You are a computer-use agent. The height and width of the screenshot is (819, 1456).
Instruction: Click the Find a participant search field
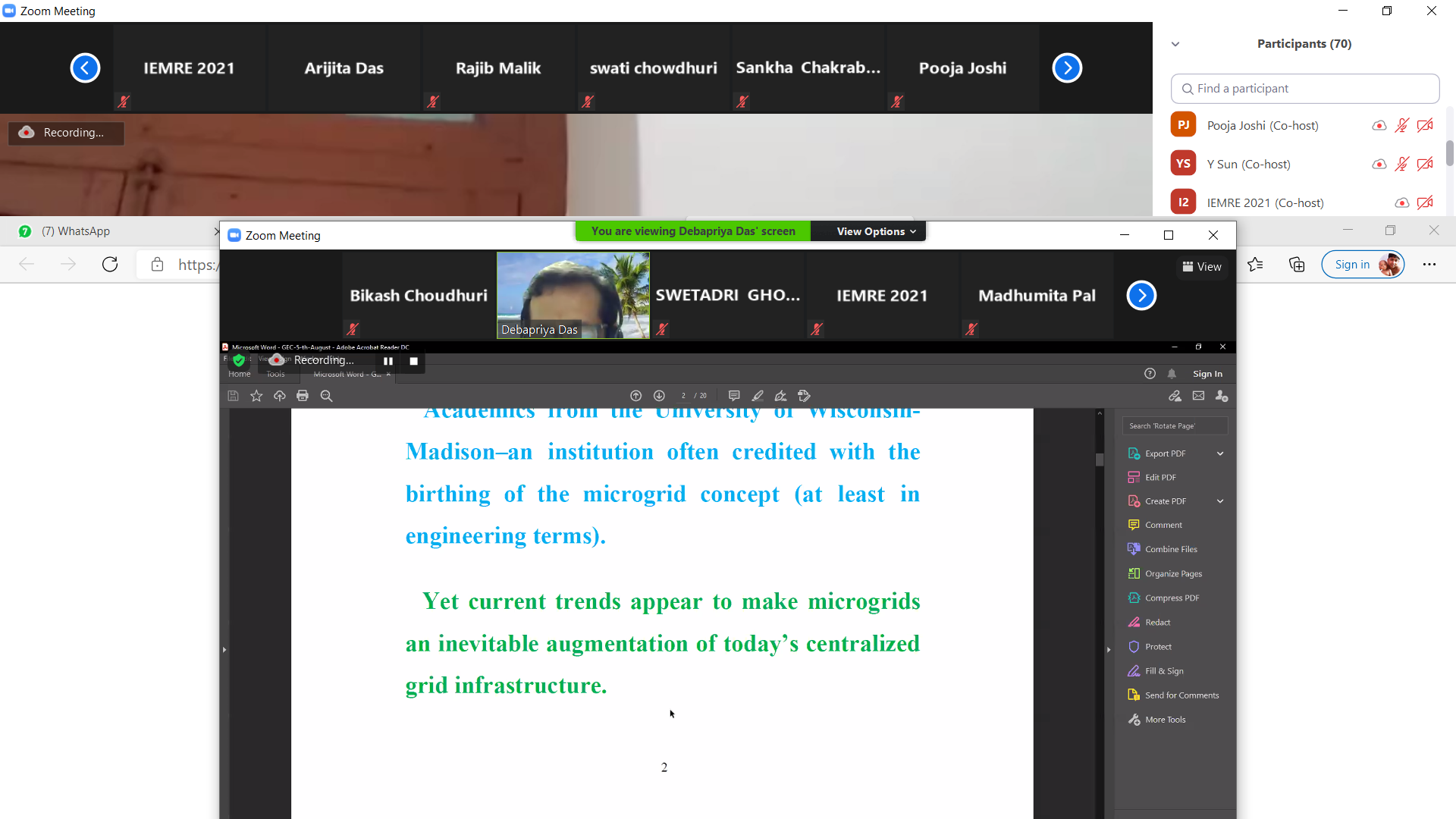coord(1305,89)
